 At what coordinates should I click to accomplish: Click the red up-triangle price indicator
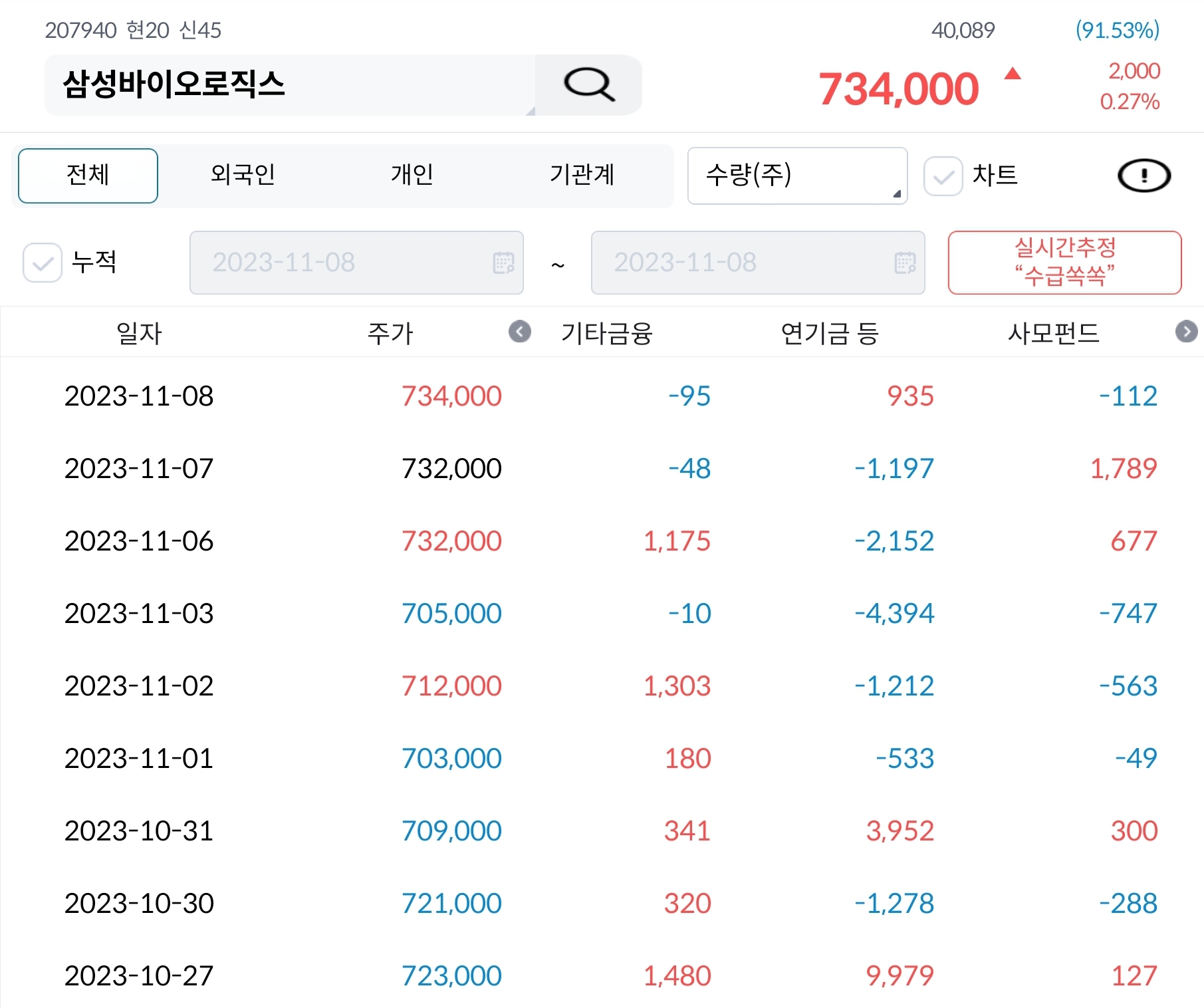[x=1013, y=73]
